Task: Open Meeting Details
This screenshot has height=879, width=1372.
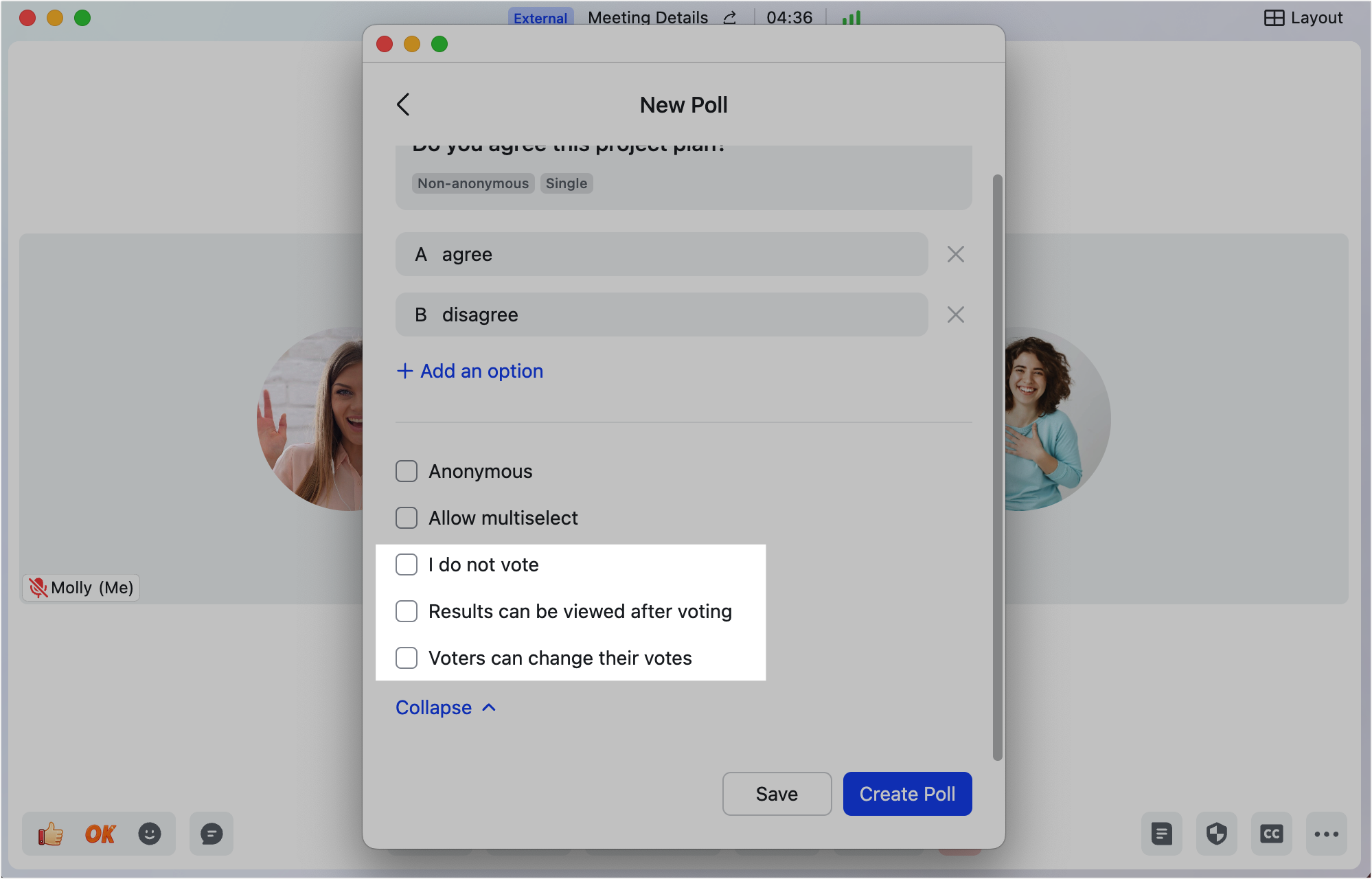Action: 647,17
